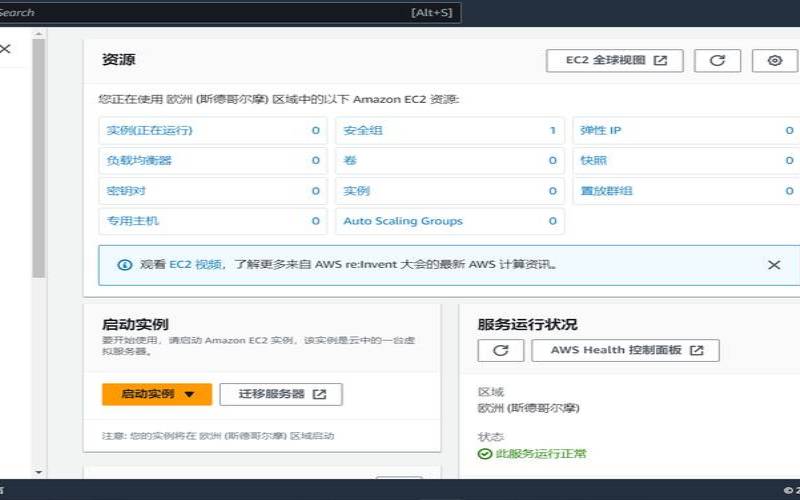Open the 实例(正在运行) resource link
The height and width of the screenshot is (500, 800).
149,131
